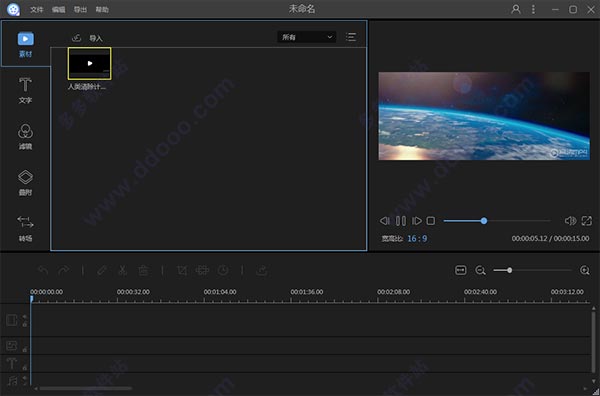
Task: Open the 滤镜 filters panel
Action: [x=25, y=137]
